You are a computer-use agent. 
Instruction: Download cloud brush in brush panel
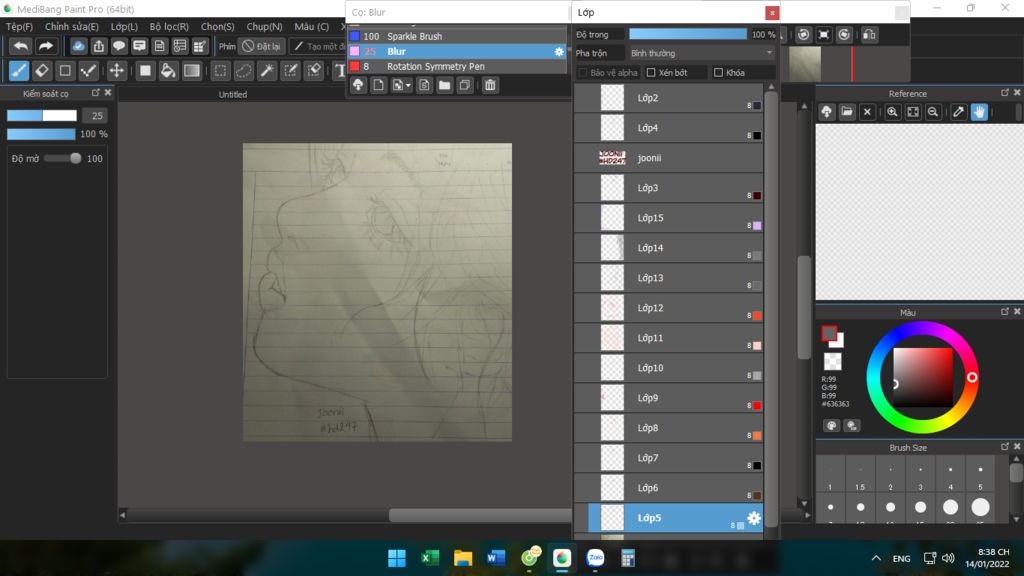click(x=358, y=85)
